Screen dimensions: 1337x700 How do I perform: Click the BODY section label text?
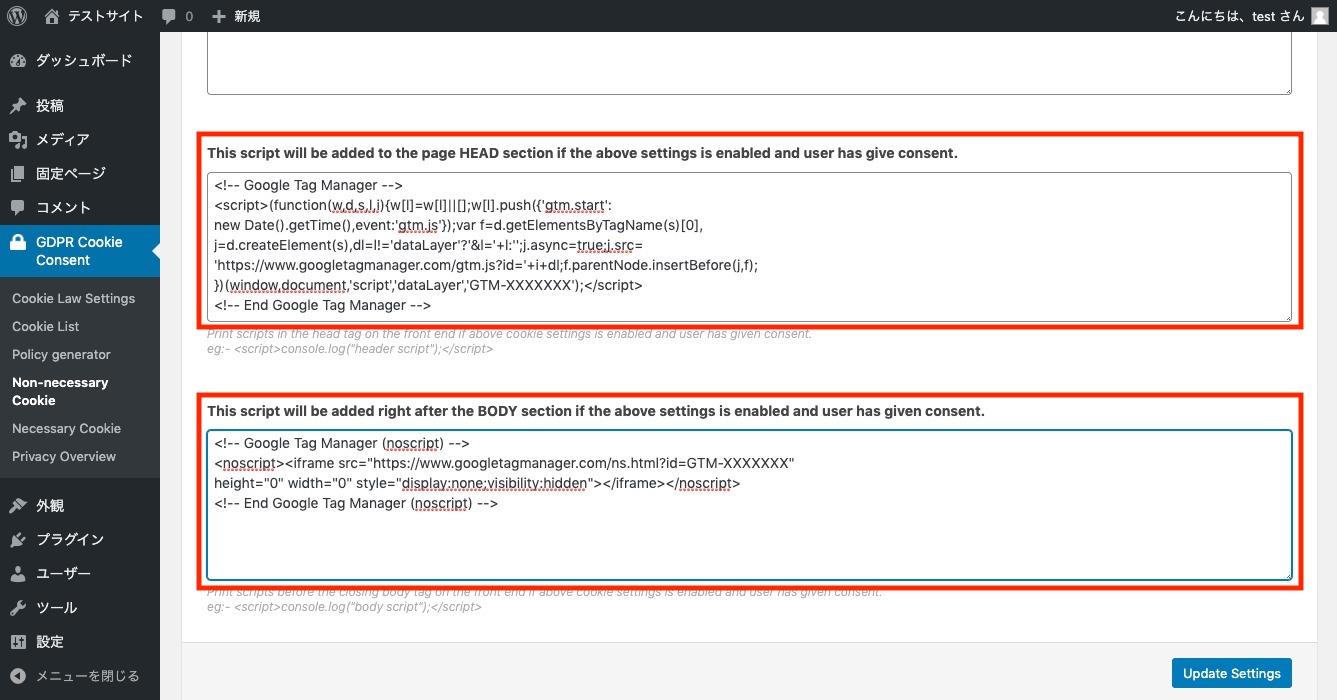(x=596, y=411)
